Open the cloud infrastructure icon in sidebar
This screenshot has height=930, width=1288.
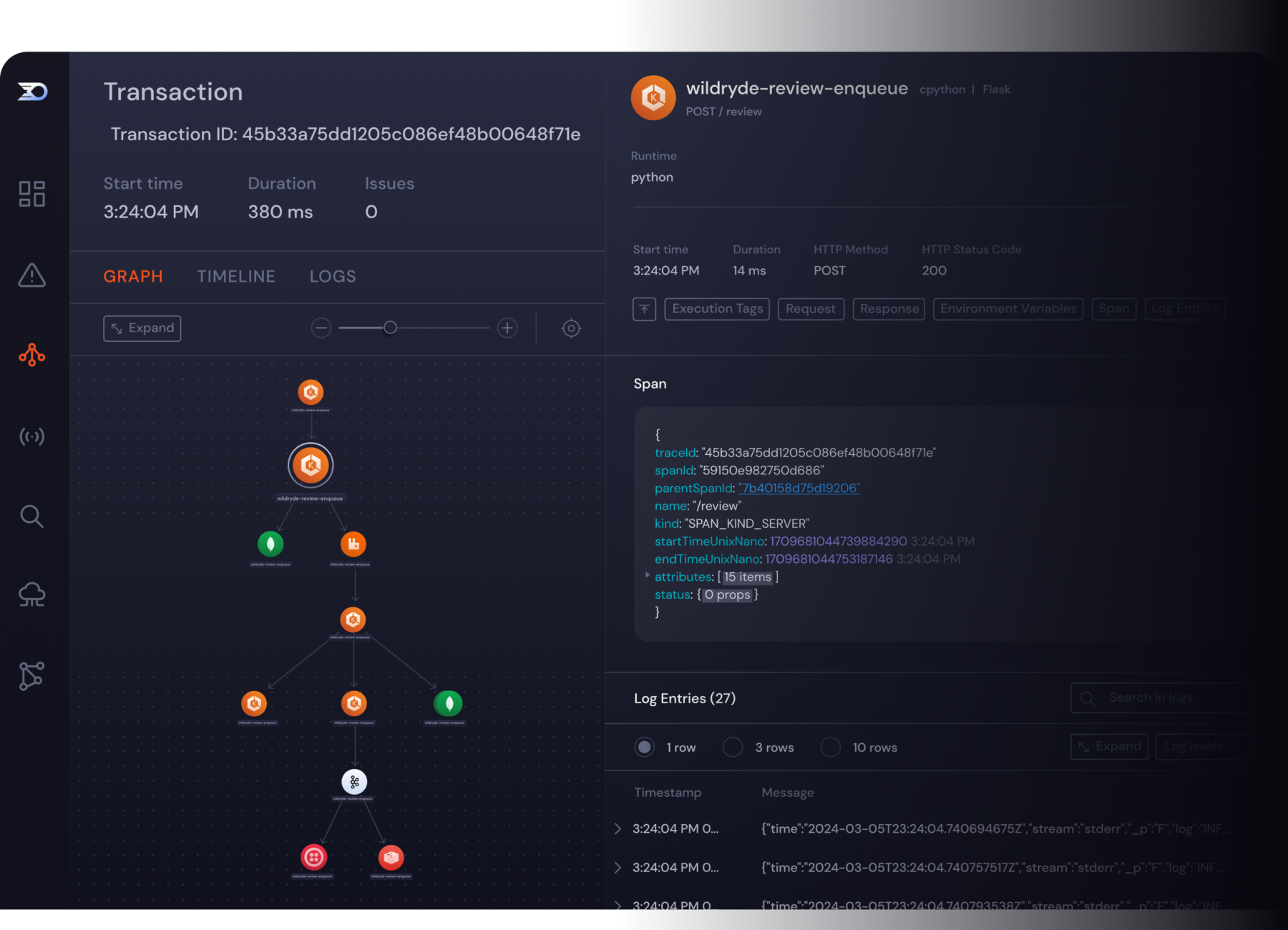[x=31, y=594]
